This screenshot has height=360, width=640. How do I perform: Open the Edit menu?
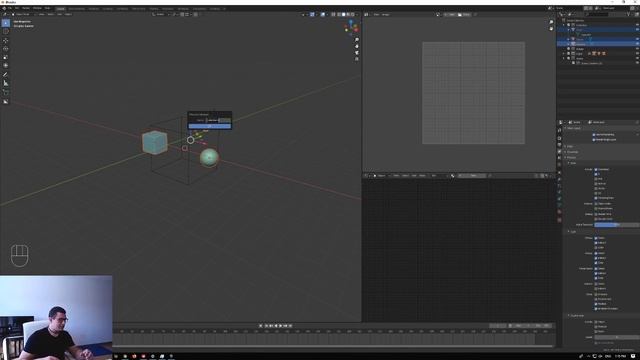[x=17, y=8]
